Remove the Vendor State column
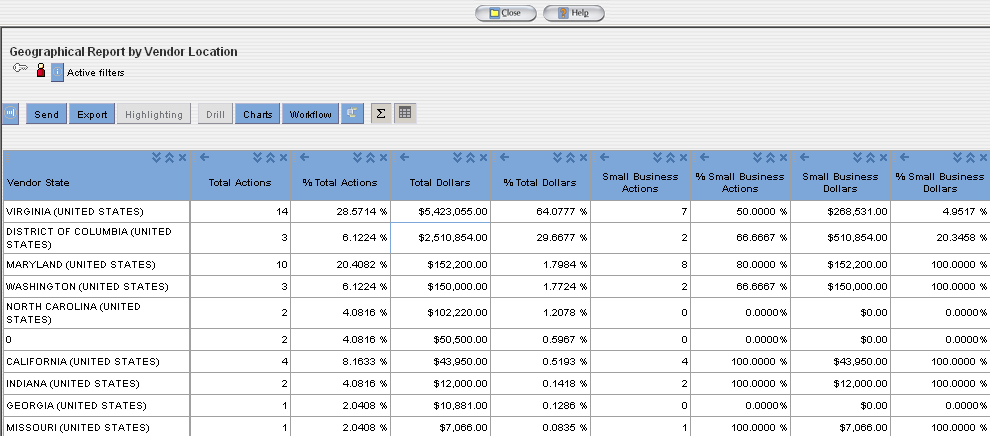The image size is (990, 436). point(182,158)
